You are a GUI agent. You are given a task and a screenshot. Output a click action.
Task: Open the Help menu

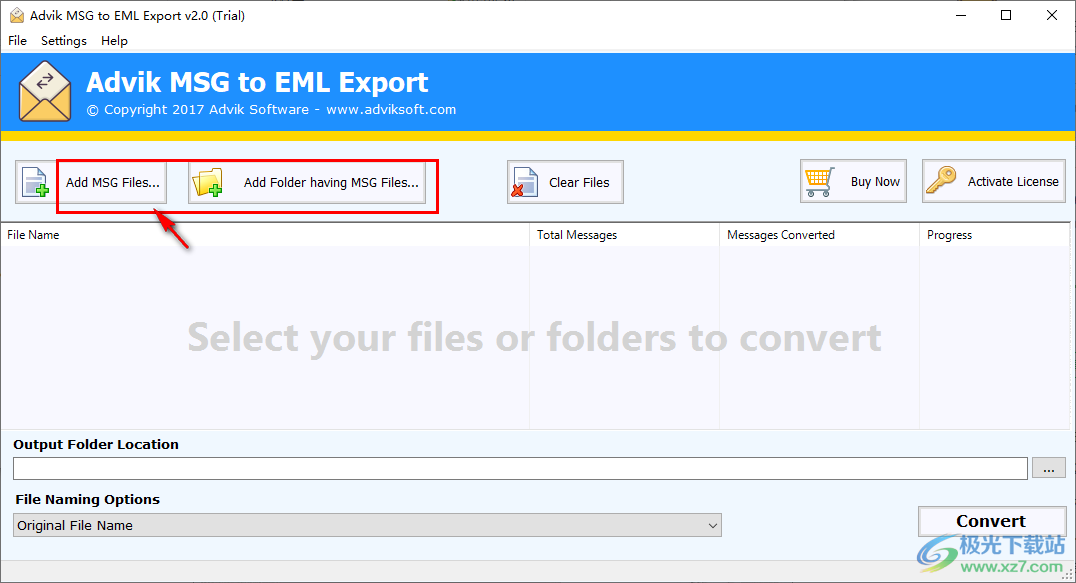tap(114, 40)
